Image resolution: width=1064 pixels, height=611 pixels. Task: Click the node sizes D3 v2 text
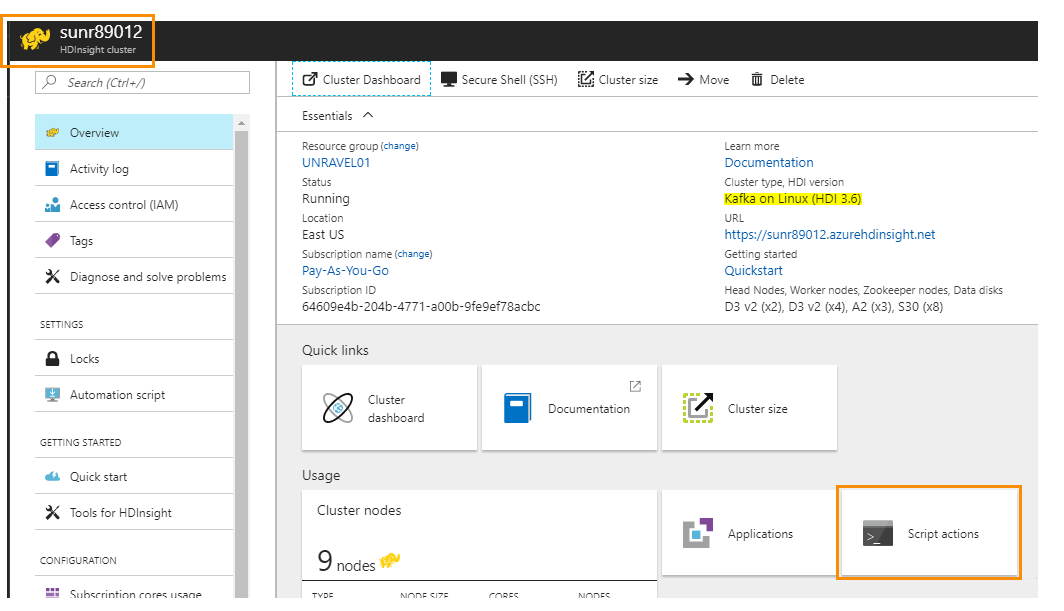tap(833, 306)
